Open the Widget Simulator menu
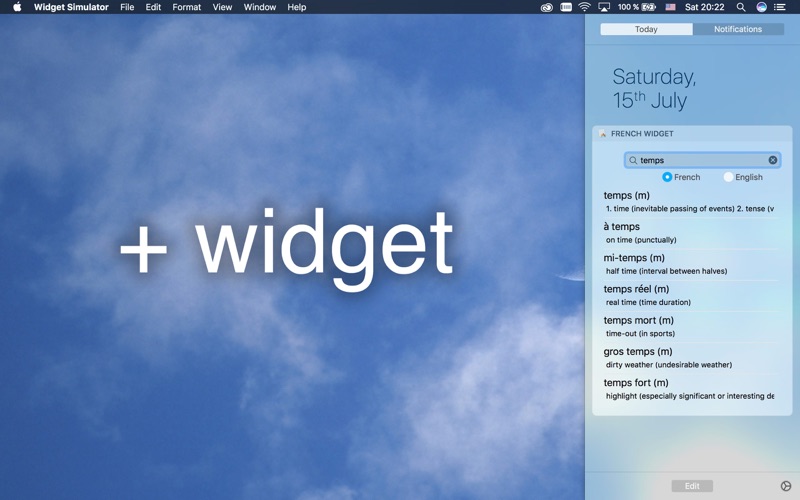The image size is (800, 500). [71, 7]
